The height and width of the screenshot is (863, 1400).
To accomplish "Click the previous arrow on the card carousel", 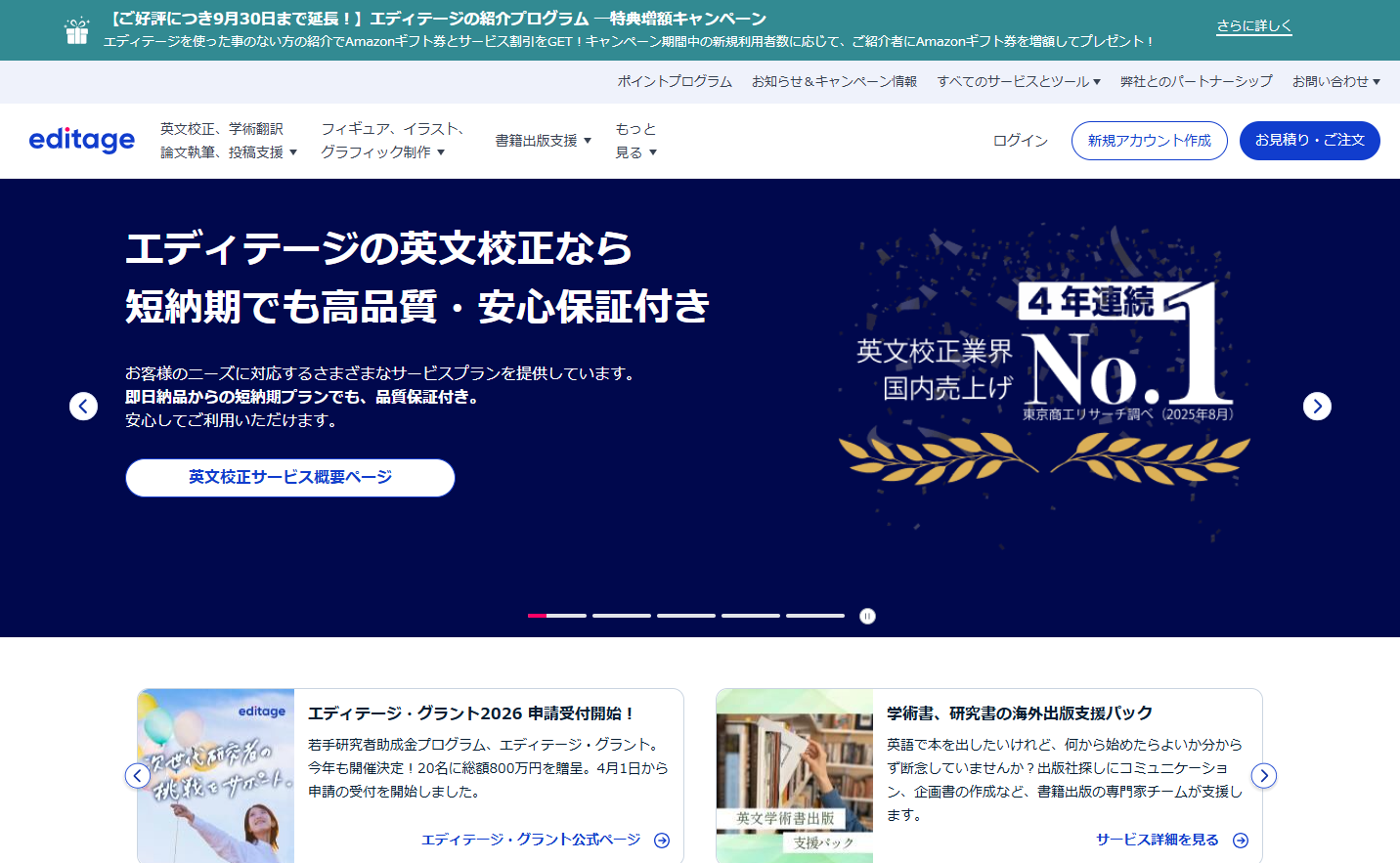I will coord(138,775).
